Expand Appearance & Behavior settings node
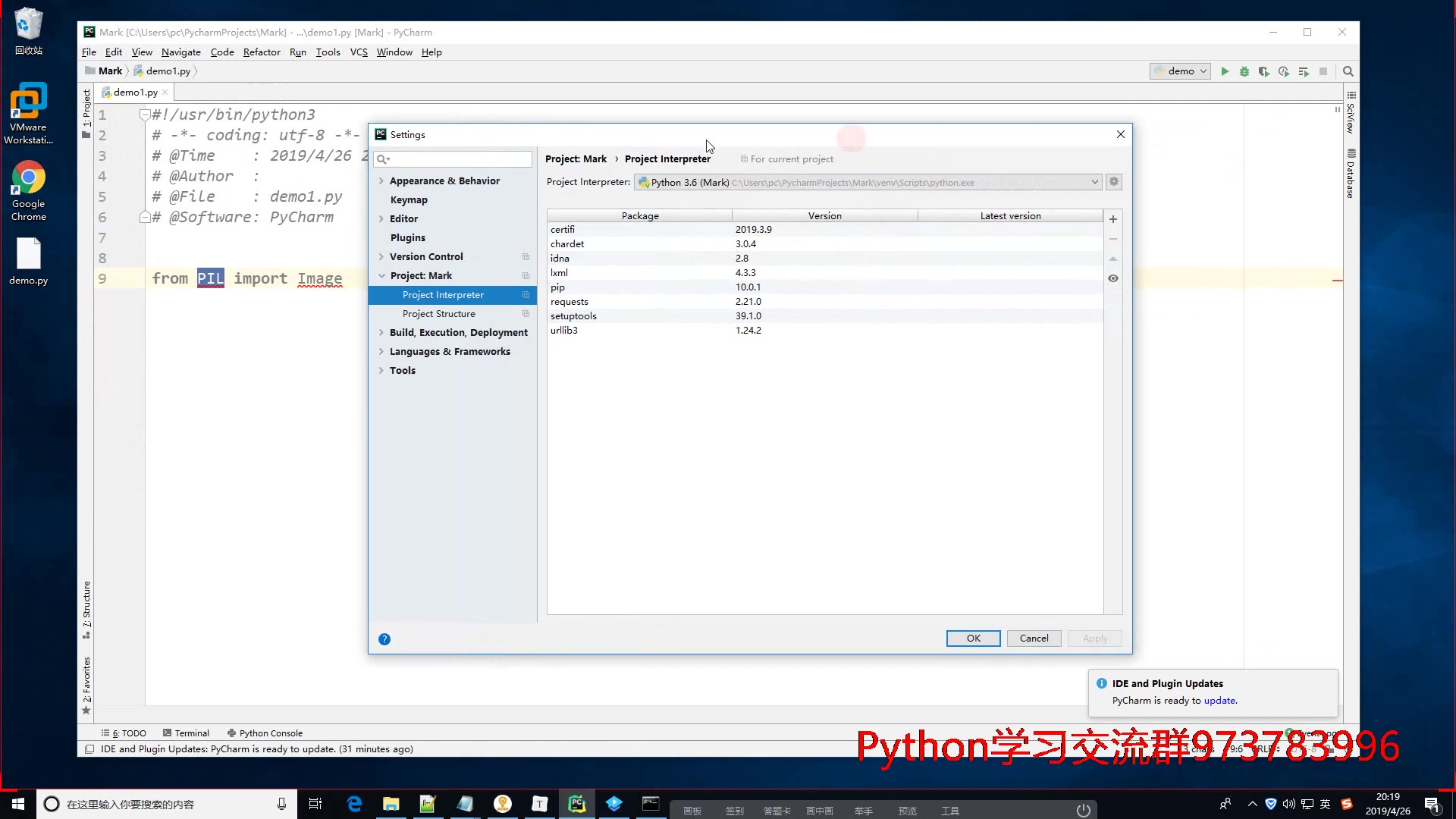The height and width of the screenshot is (819, 1456). [381, 181]
